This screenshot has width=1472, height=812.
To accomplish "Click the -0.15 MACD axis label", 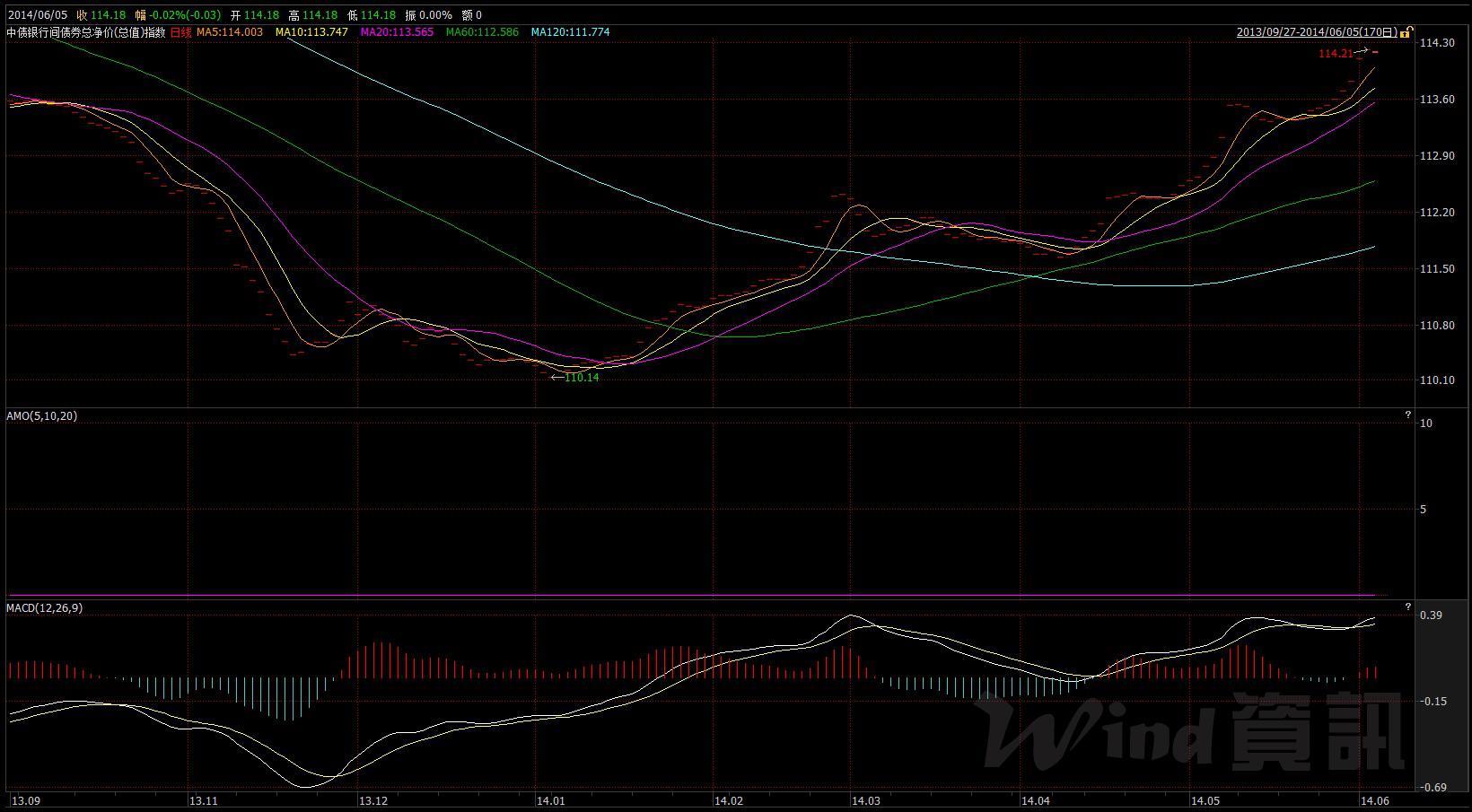I will tap(1433, 702).
